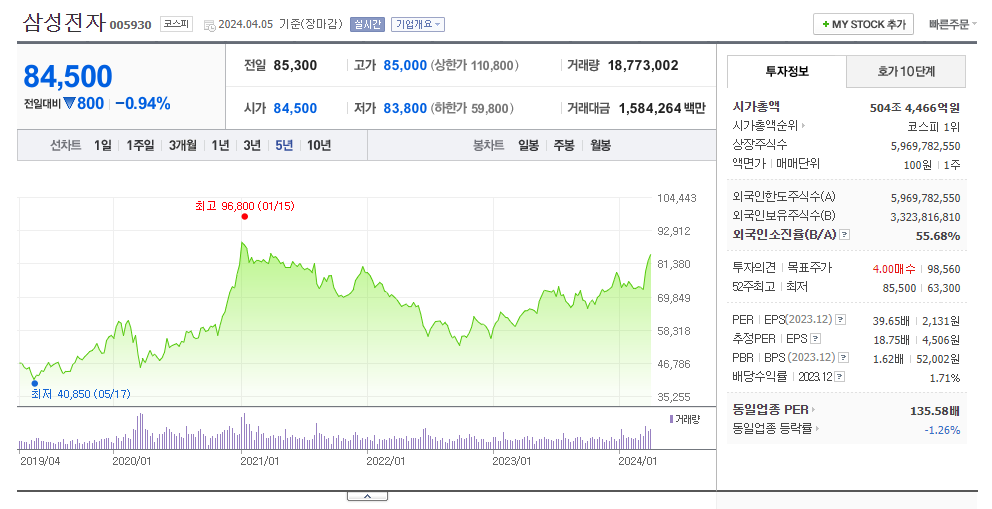Viewport: 992px width, 509px height.
Task: Click the 최저 40,850 blue marker dot
Action: click(35, 383)
